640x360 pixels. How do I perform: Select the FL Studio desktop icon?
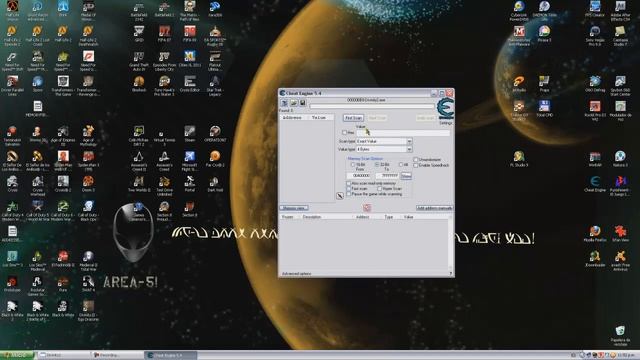[519, 159]
